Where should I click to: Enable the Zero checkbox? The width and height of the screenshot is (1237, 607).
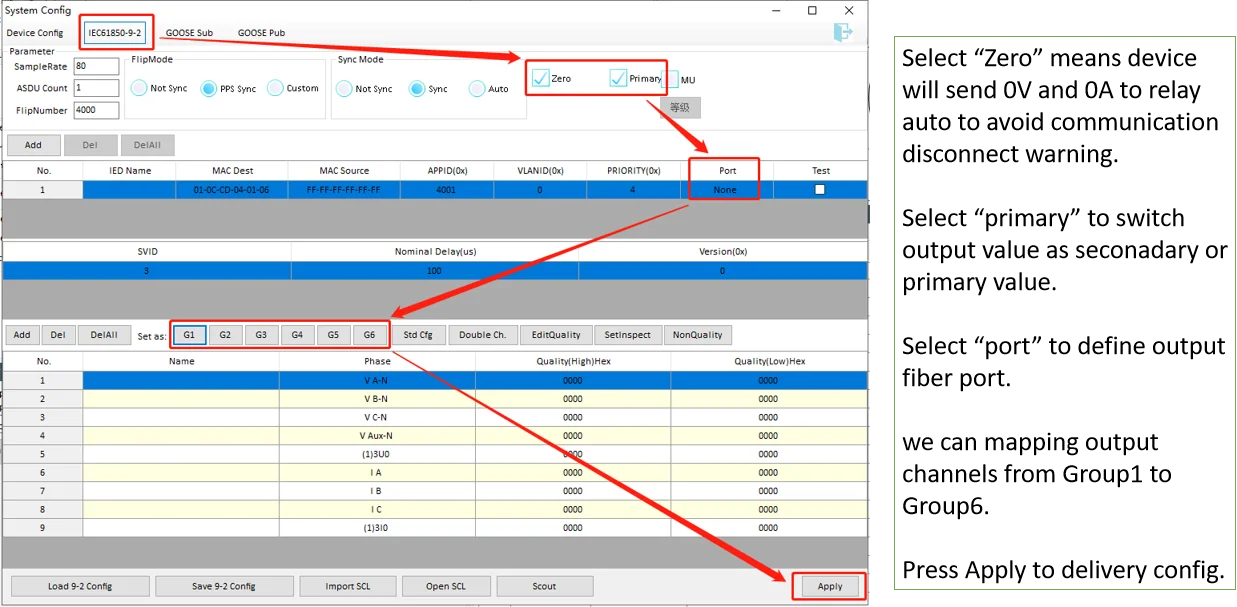point(541,78)
